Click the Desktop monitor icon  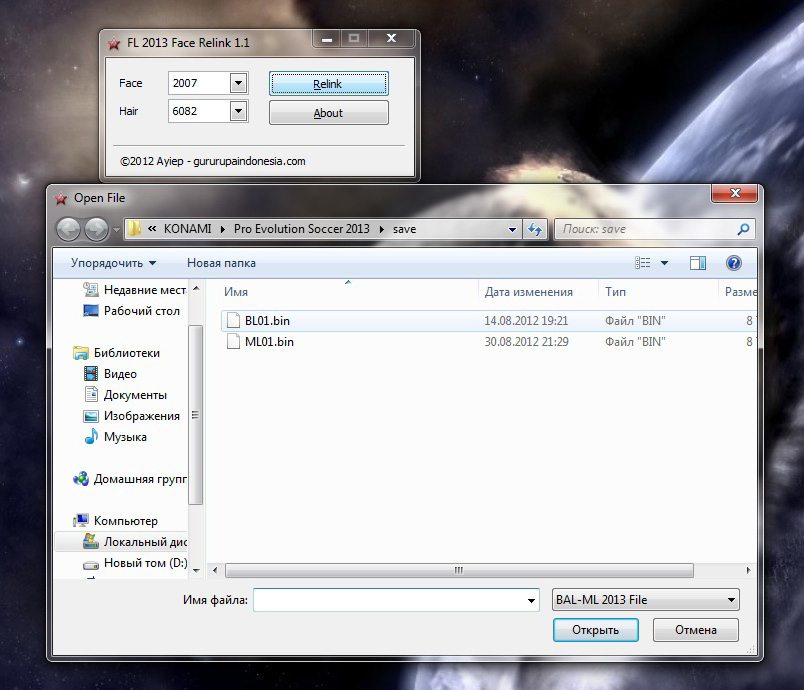[91, 311]
